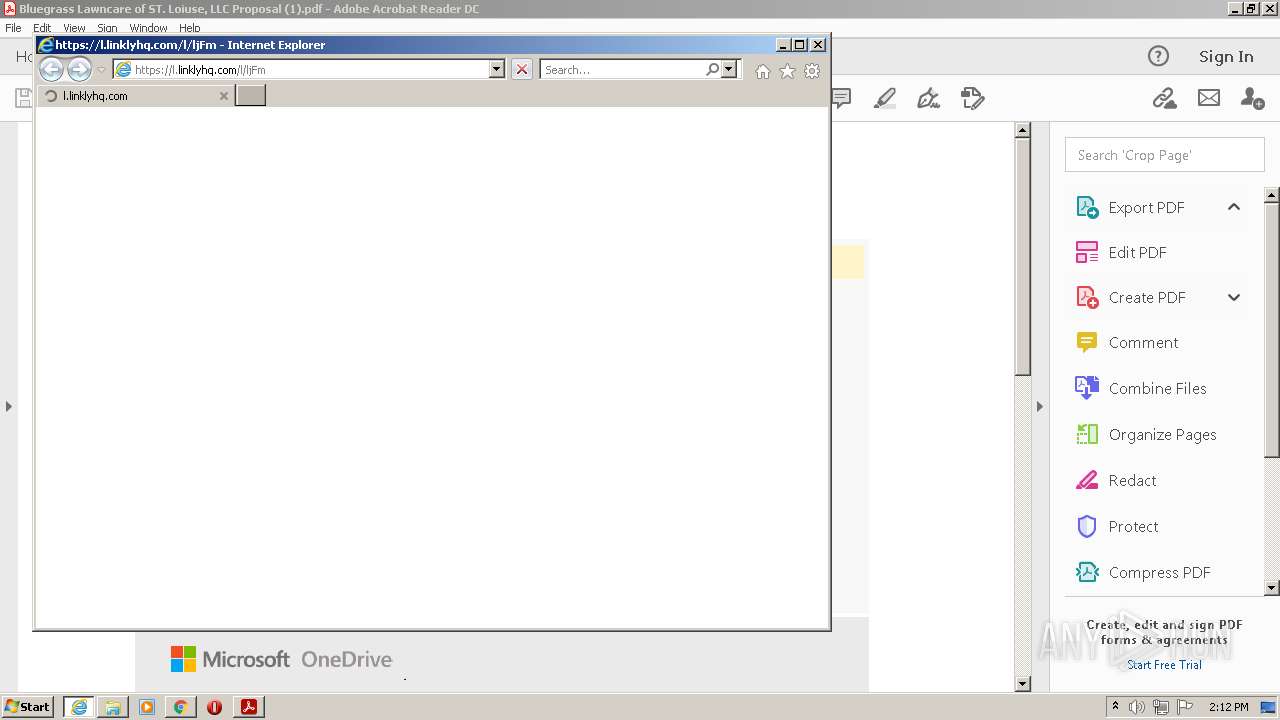1280x720 pixels.
Task: Close the l.linklyhq.com tab
Action: [x=224, y=96]
